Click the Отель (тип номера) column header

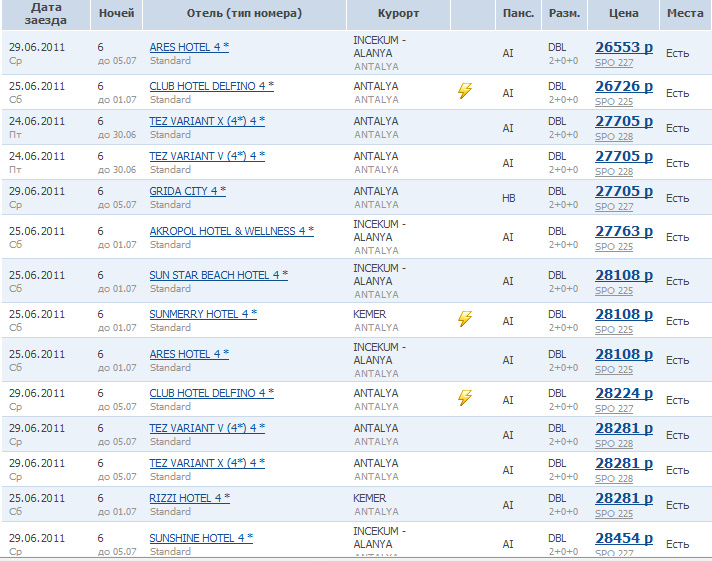[244, 14]
